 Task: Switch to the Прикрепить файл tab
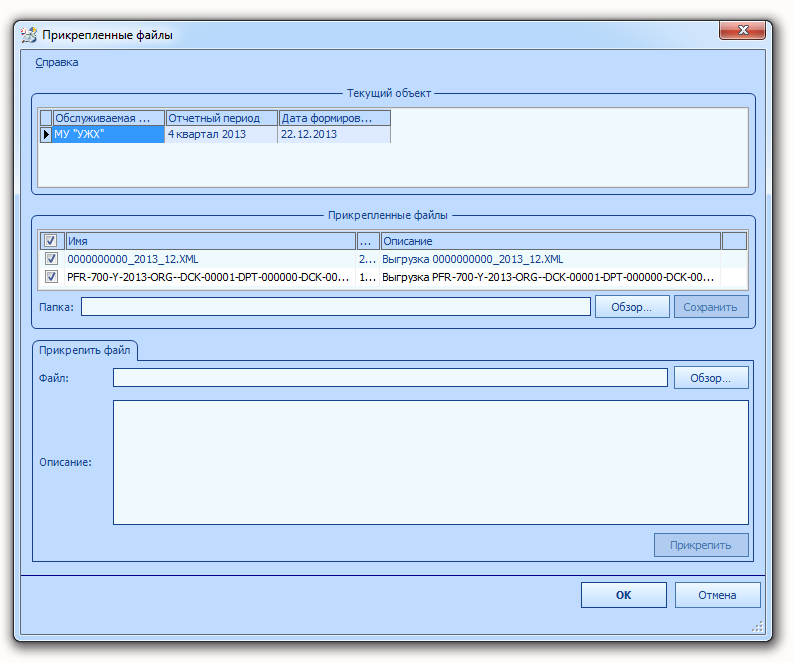click(84, 350)
